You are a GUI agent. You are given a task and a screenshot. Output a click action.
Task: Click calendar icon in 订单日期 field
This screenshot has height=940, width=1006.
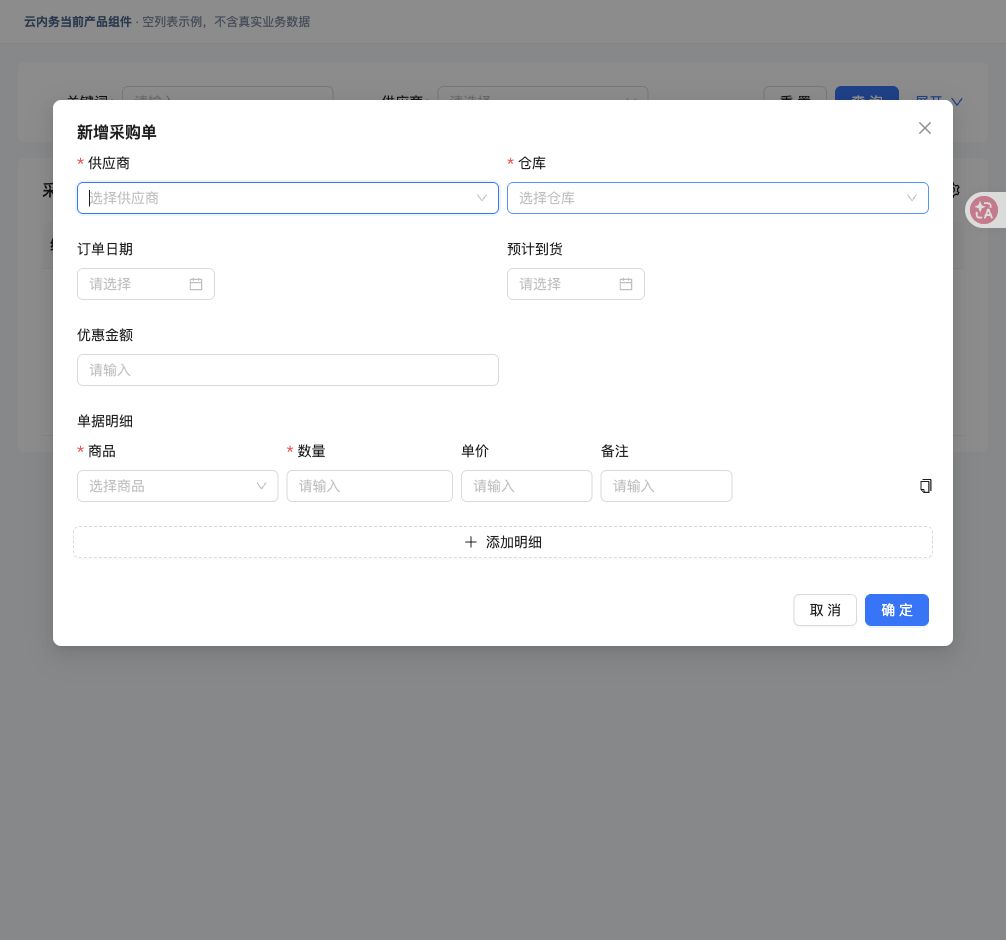click(x=196, y=284)
